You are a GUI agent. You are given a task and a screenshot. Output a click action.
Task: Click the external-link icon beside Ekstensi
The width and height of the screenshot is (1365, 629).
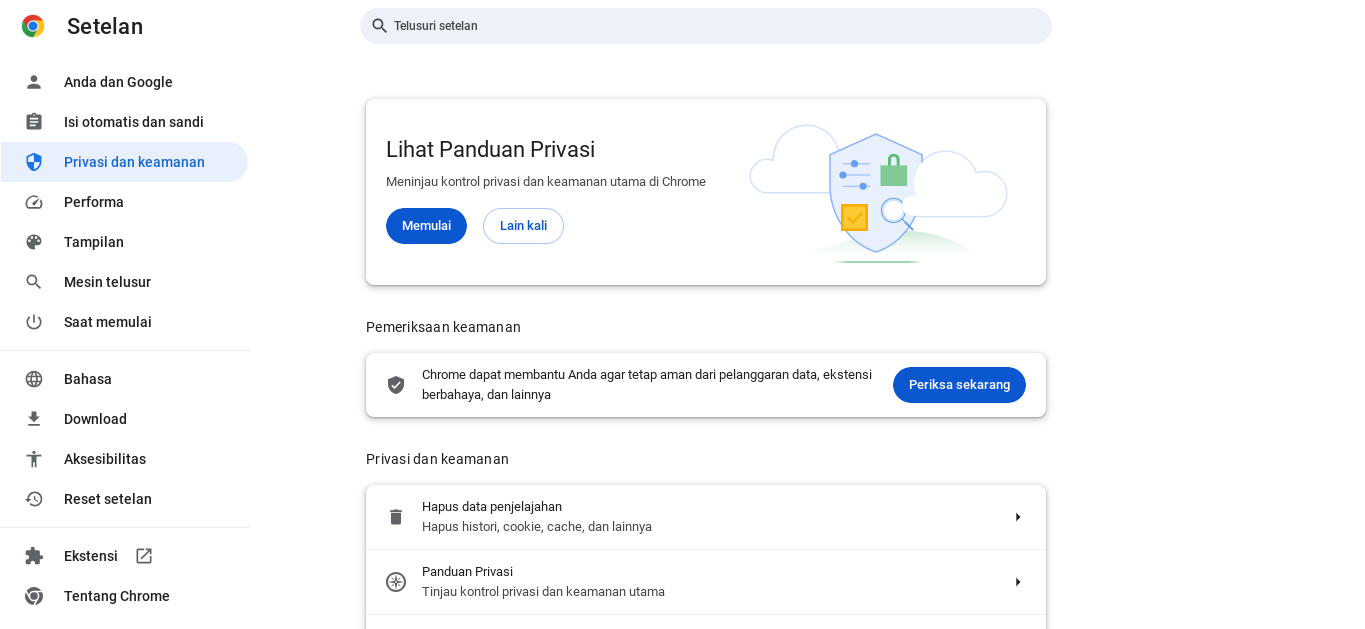click(144, 556)
